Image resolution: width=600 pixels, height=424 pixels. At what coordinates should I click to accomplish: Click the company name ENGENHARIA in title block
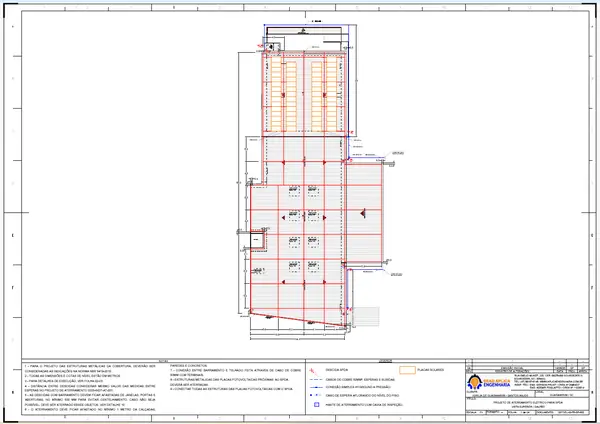click(x=497, y=384)
